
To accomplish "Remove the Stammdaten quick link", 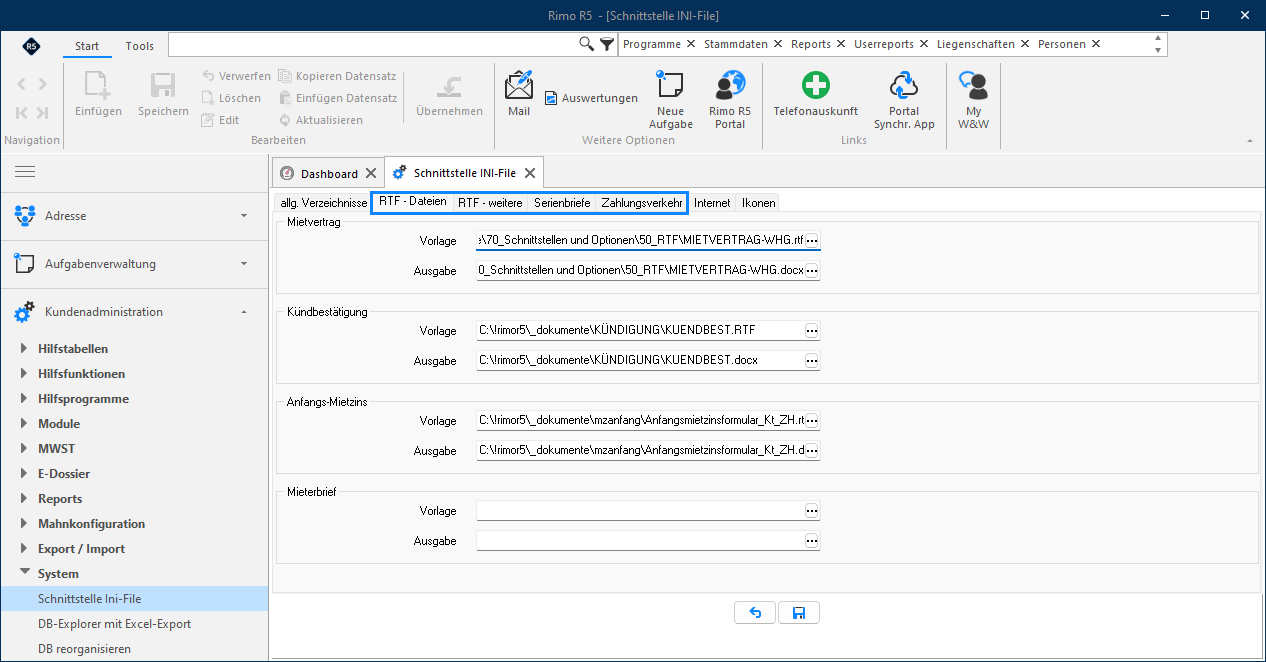I will click(776, 44).
